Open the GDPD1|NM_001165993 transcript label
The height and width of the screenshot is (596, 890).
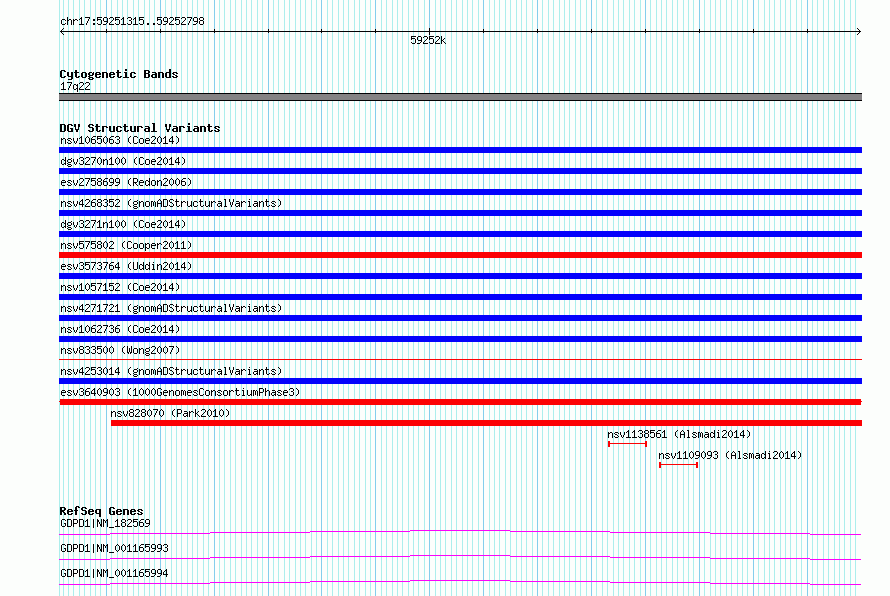pos(114,548)
